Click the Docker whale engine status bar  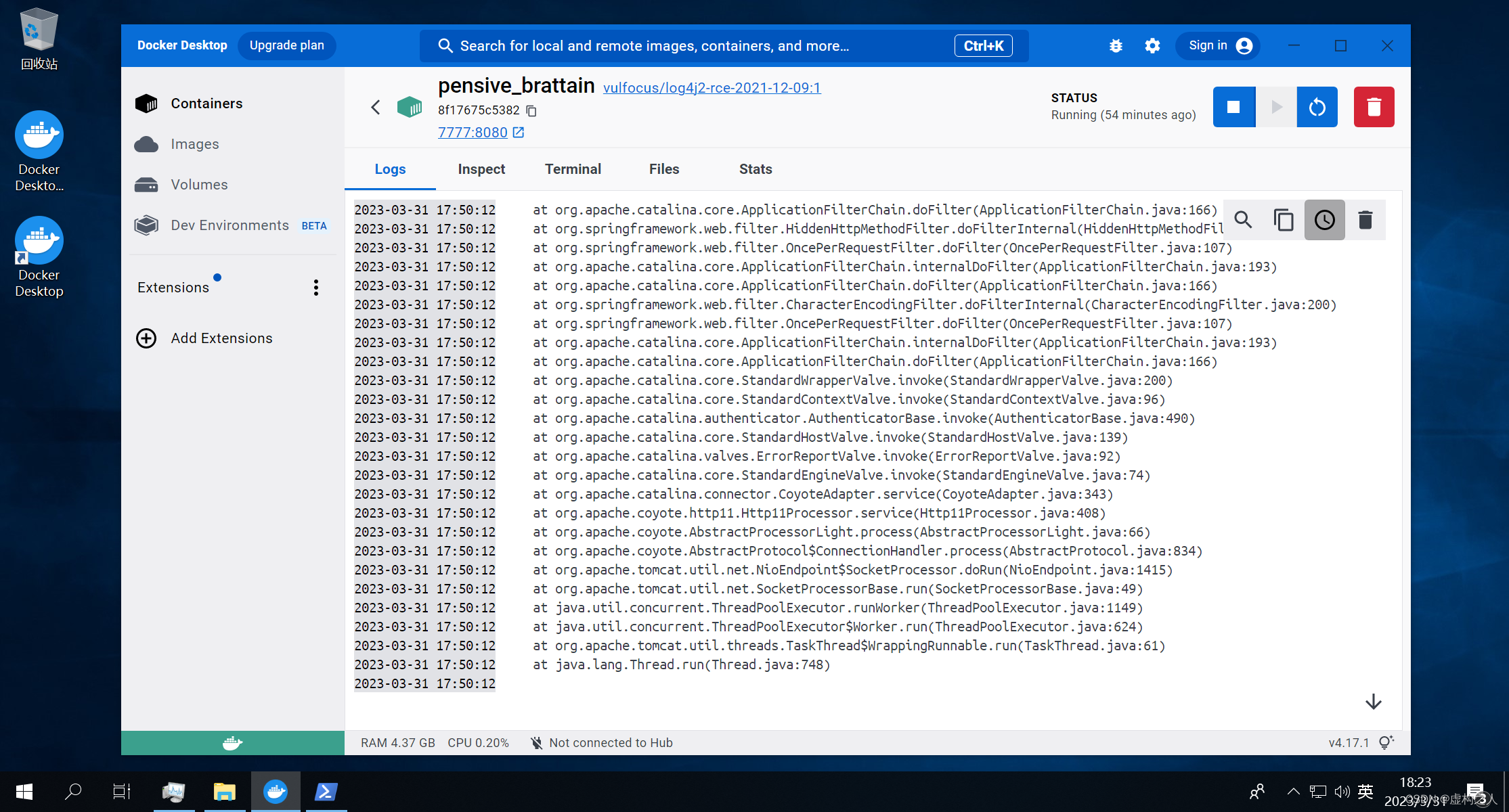click(232, 743)
